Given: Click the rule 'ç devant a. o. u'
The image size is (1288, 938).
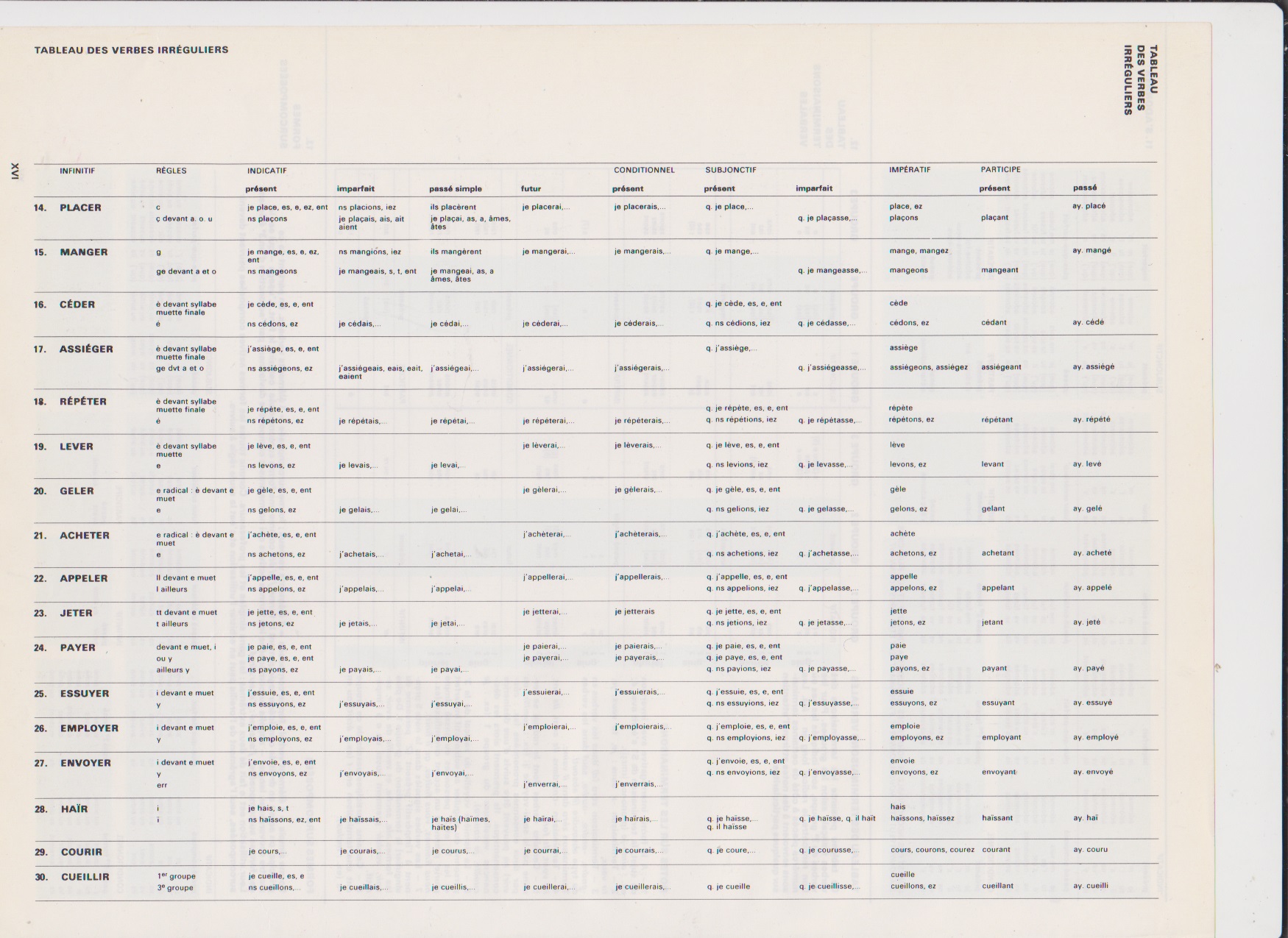Looking at the screenshot, I should click(184, 218).
